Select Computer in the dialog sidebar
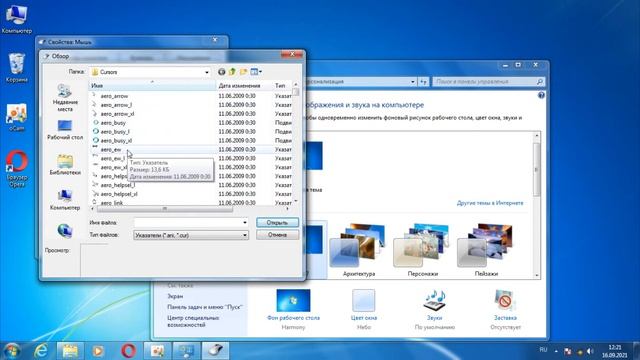The image size is (640, 360). (65, 200)
